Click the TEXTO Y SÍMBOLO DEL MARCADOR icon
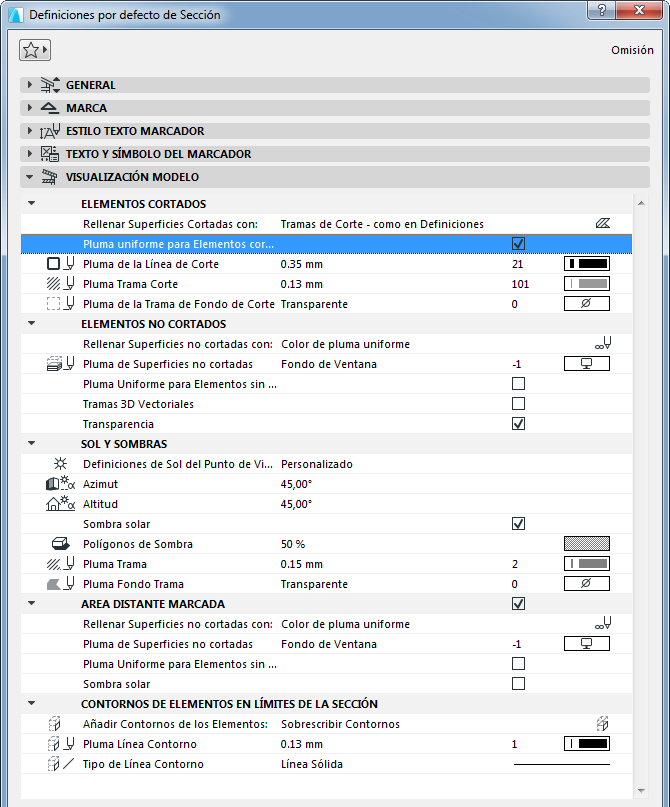This screenshot has width=670, height=807. point(50,154)
